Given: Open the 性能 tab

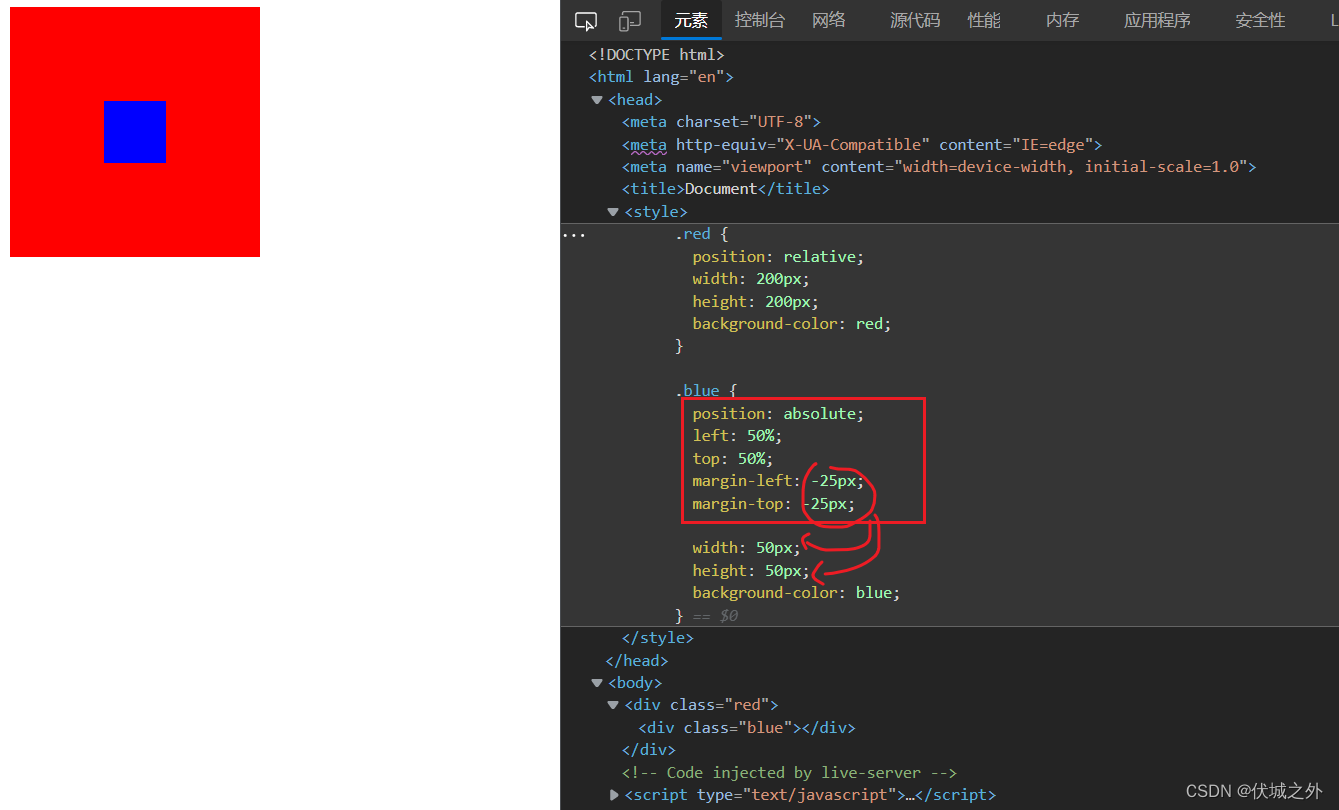Looking at the screenshot, I should click(984, 20).
